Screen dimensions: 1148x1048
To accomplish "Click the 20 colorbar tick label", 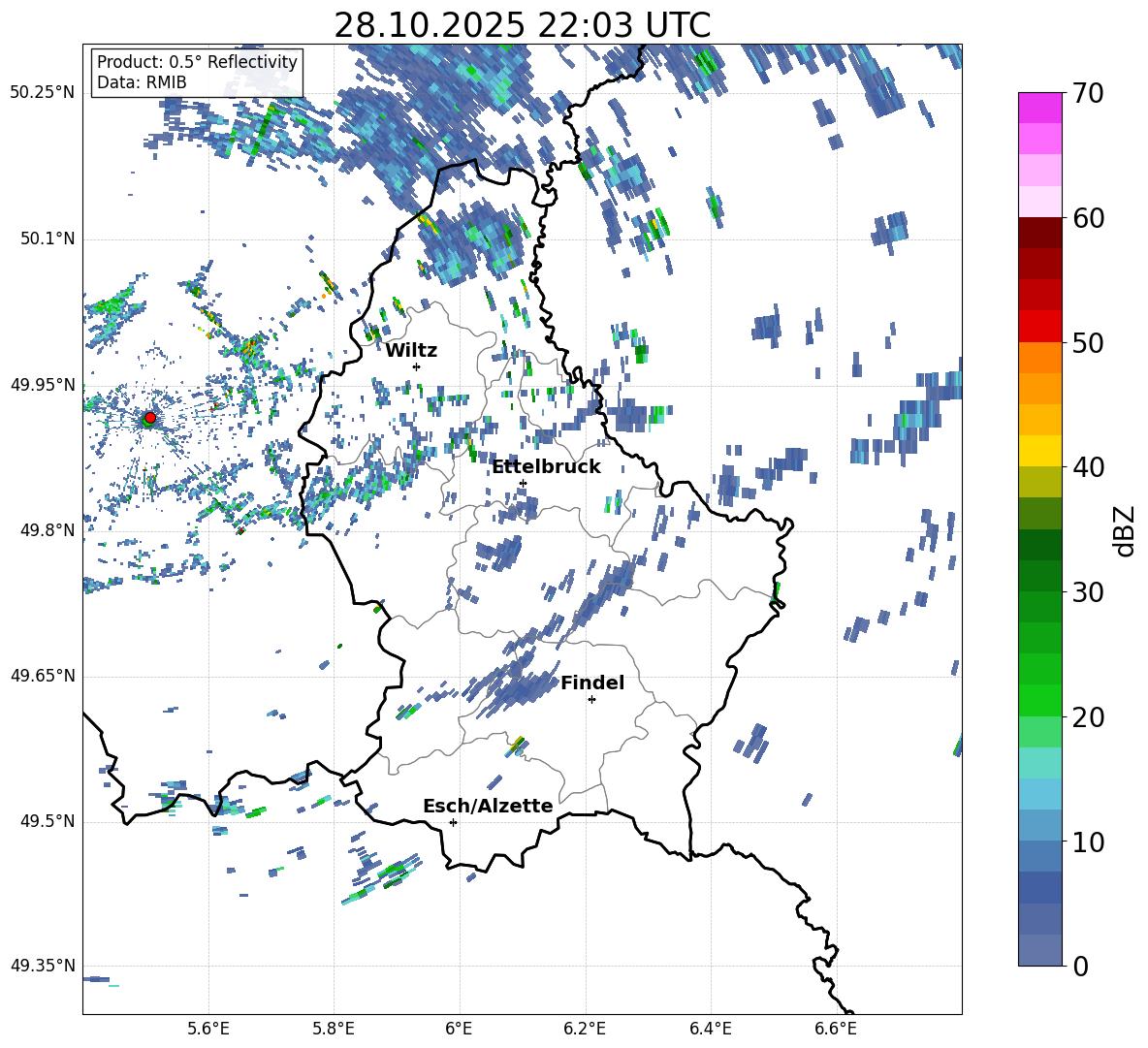I will (x=1088, y=717).
